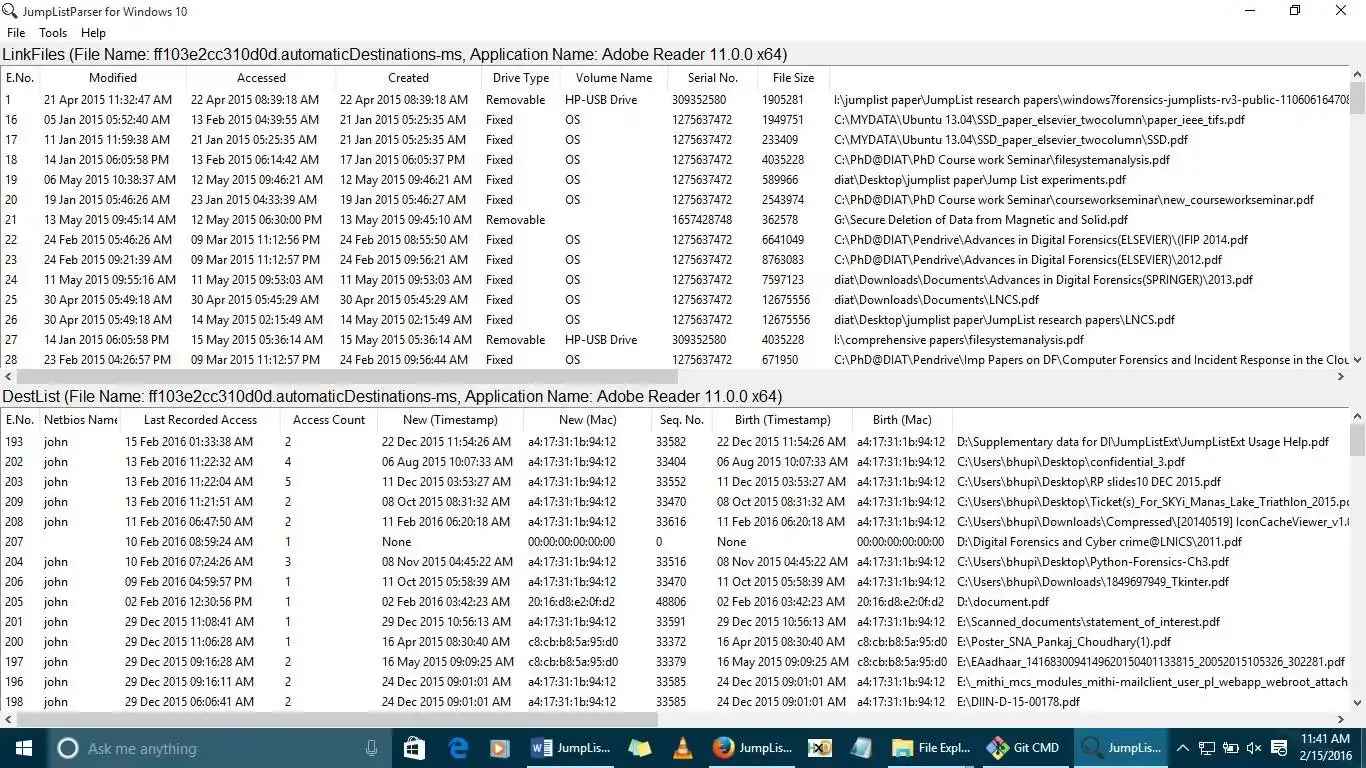Open the Tools menu
The height and width of the screenshot is (768, 1366).
[x=53, y=33]
